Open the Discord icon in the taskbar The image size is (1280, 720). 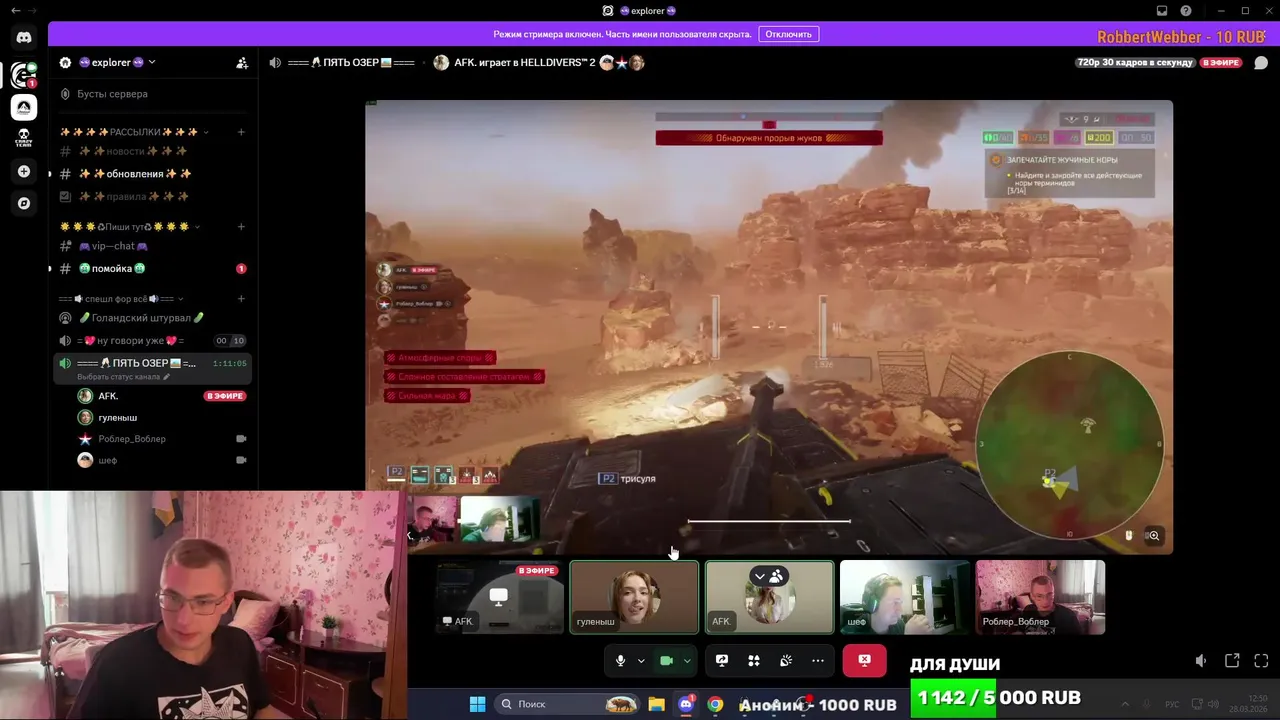(x=686, y=704)
